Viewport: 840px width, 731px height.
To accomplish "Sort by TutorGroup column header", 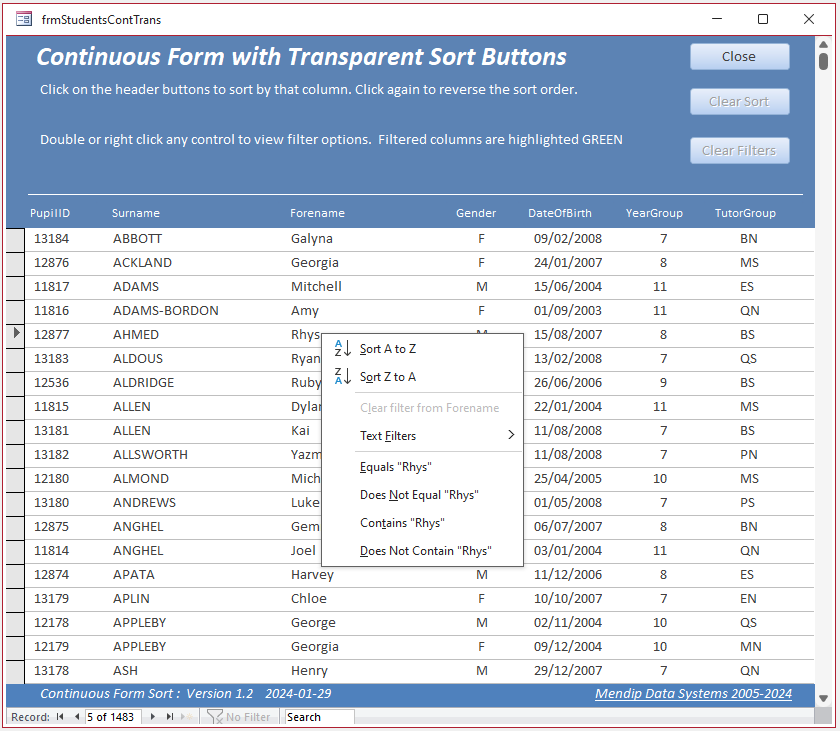I will (745, 213).
